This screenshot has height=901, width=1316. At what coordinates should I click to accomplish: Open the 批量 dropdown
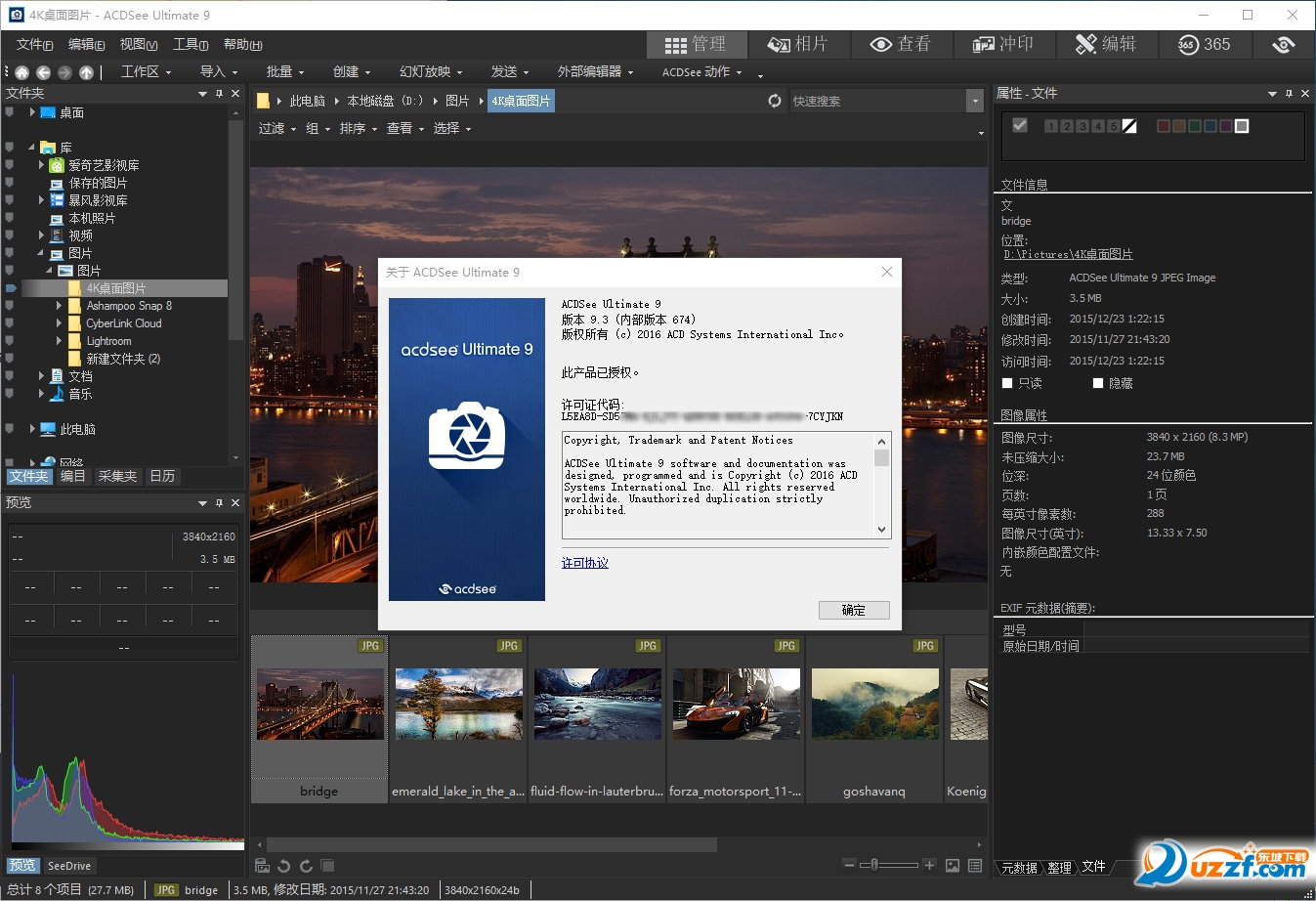pos(285,71)
